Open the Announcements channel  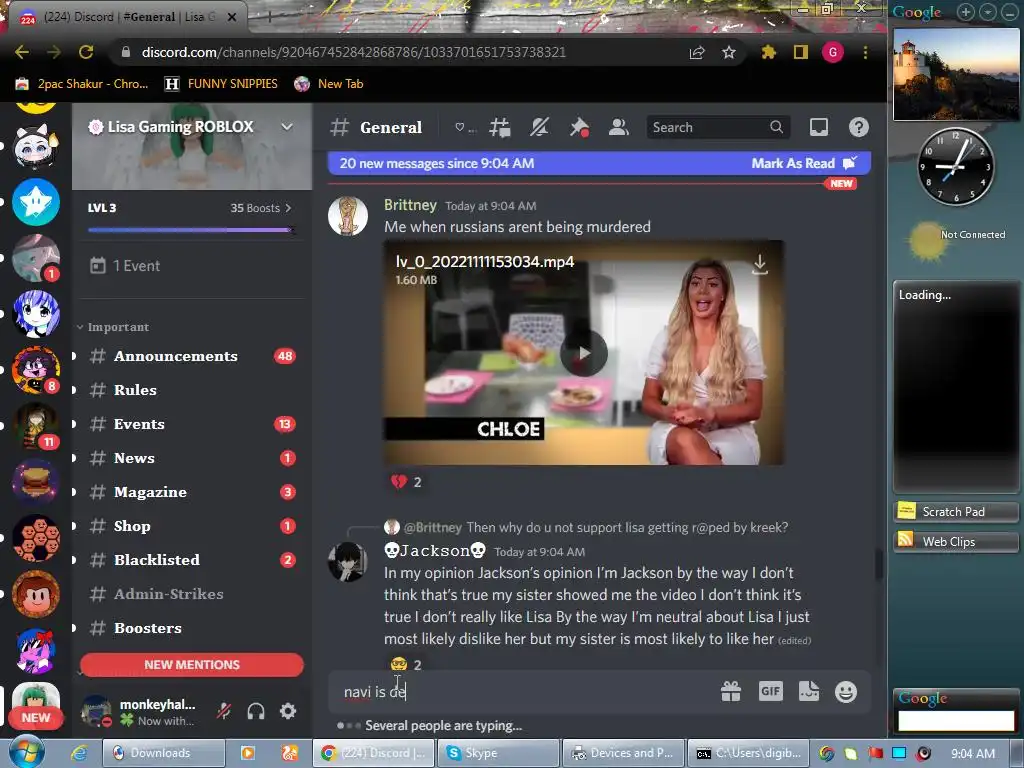(x=189, y=356)
